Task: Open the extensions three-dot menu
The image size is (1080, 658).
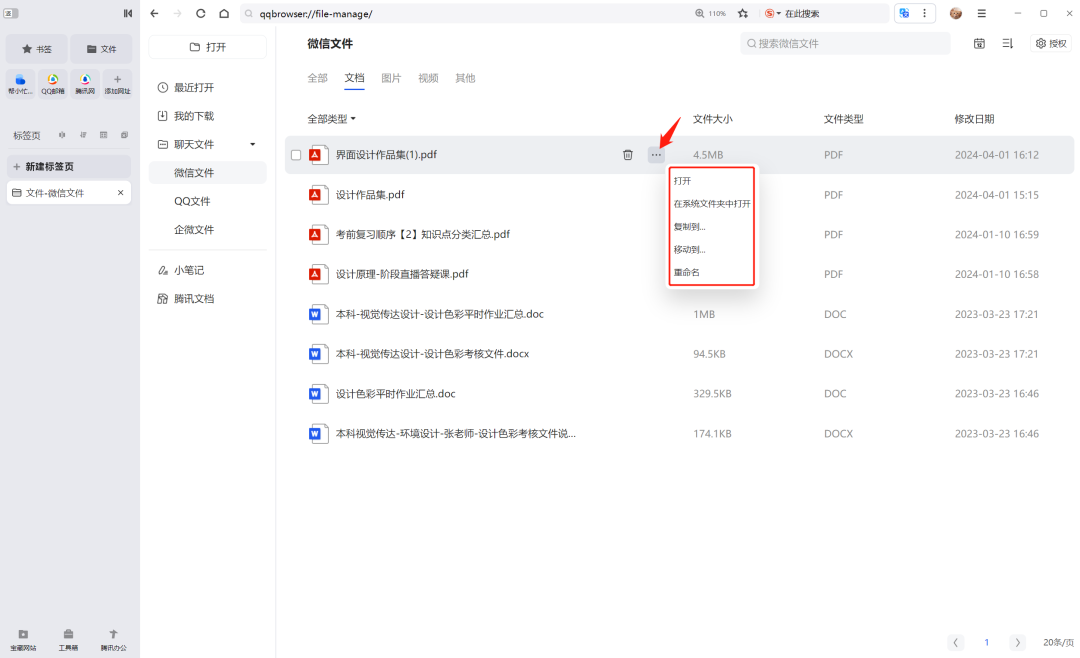Action: click(924, 13)
